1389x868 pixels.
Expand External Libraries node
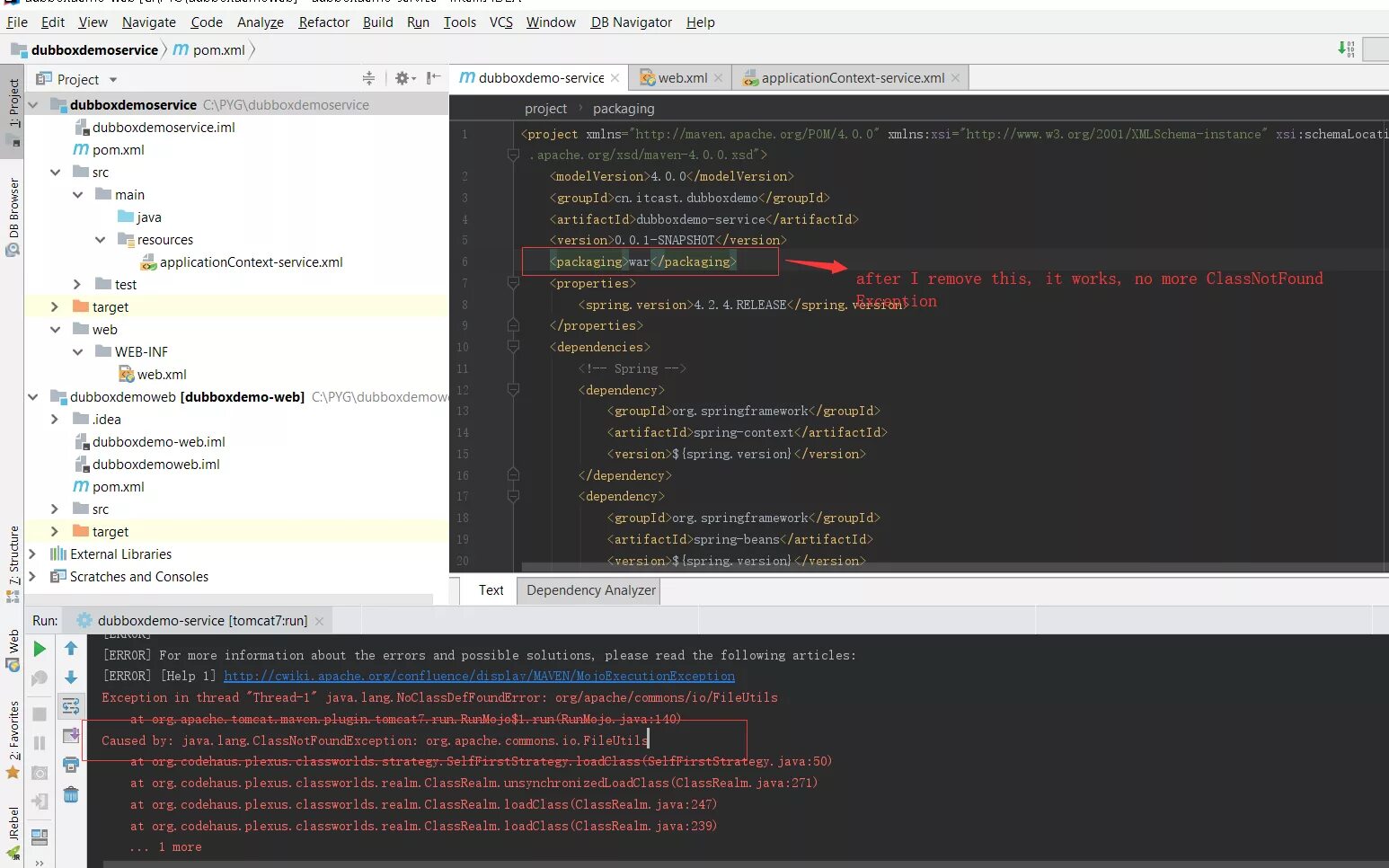tap(33, 554)
